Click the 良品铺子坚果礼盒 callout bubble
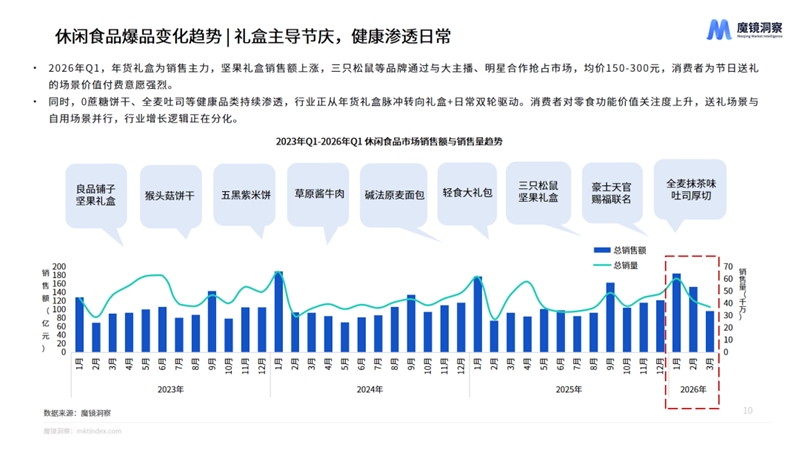The height and width of the screenshot is (450, 799). pos(96,196)
